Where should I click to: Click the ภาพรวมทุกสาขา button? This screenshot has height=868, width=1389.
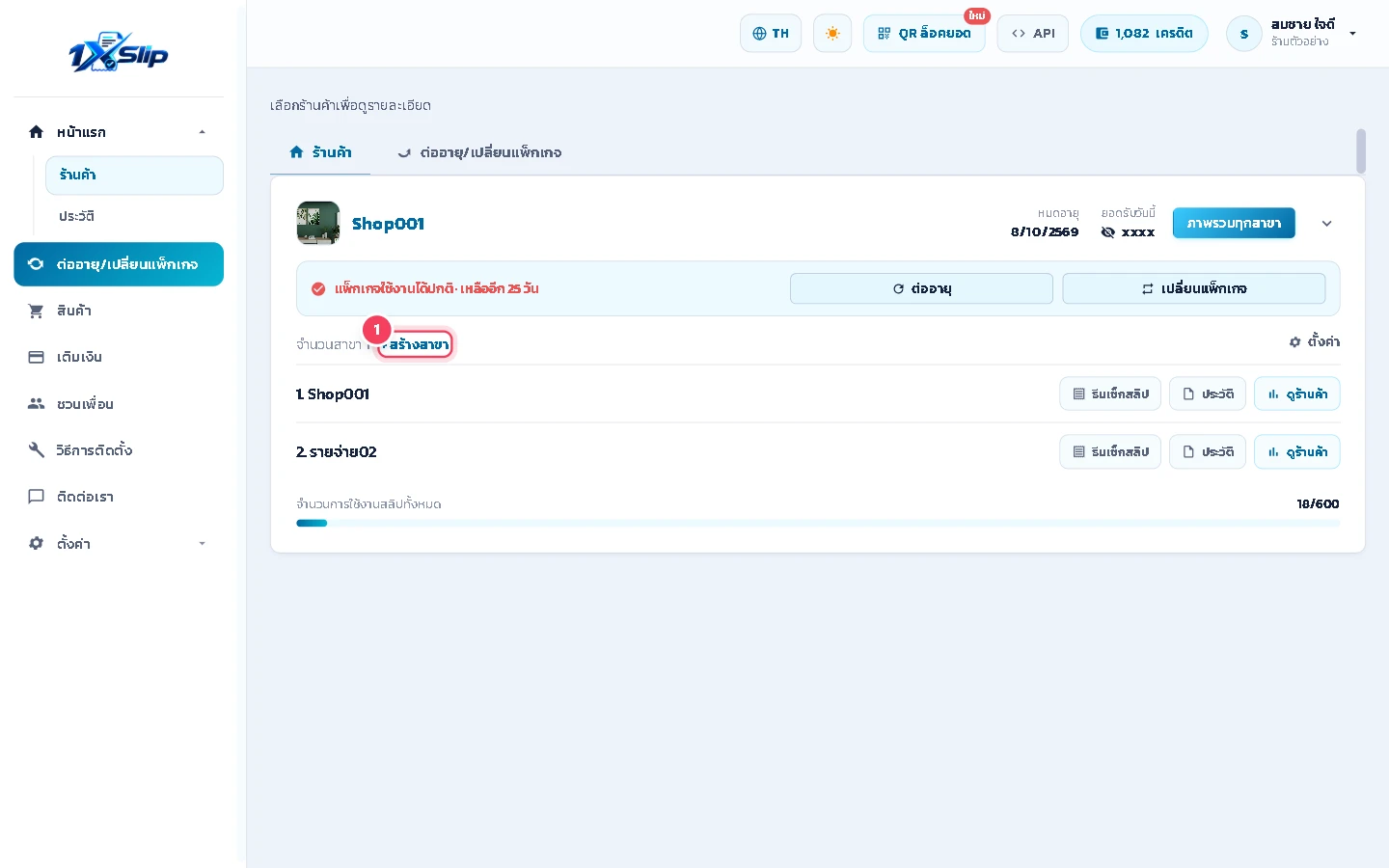tap(1234, 224)
